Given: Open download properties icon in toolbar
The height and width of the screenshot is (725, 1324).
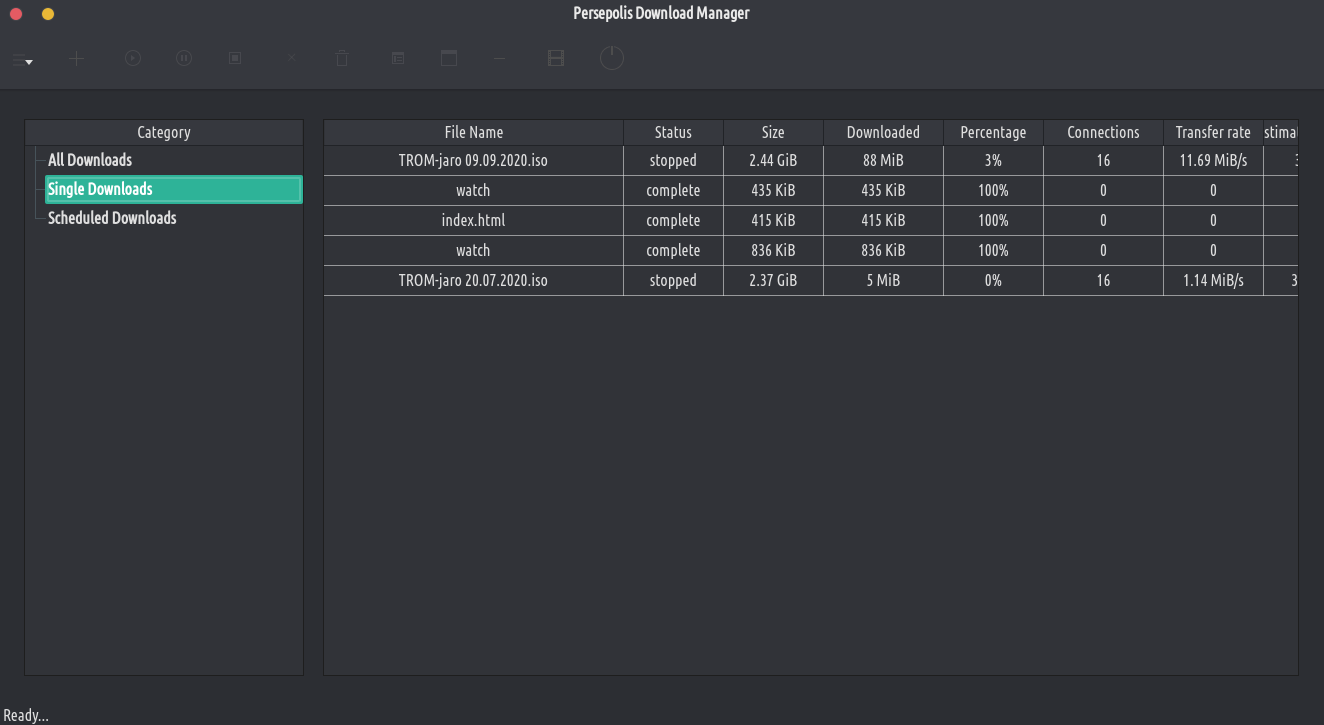Looking at the screenshot, I should [x=398, y=59].
